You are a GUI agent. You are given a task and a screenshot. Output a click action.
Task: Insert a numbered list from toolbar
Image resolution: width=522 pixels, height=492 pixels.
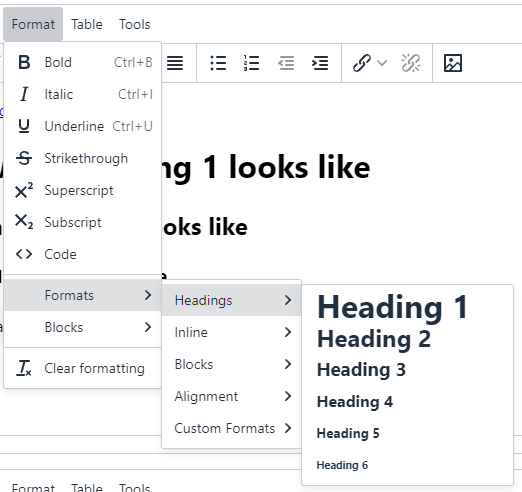[x=252, y=63]
